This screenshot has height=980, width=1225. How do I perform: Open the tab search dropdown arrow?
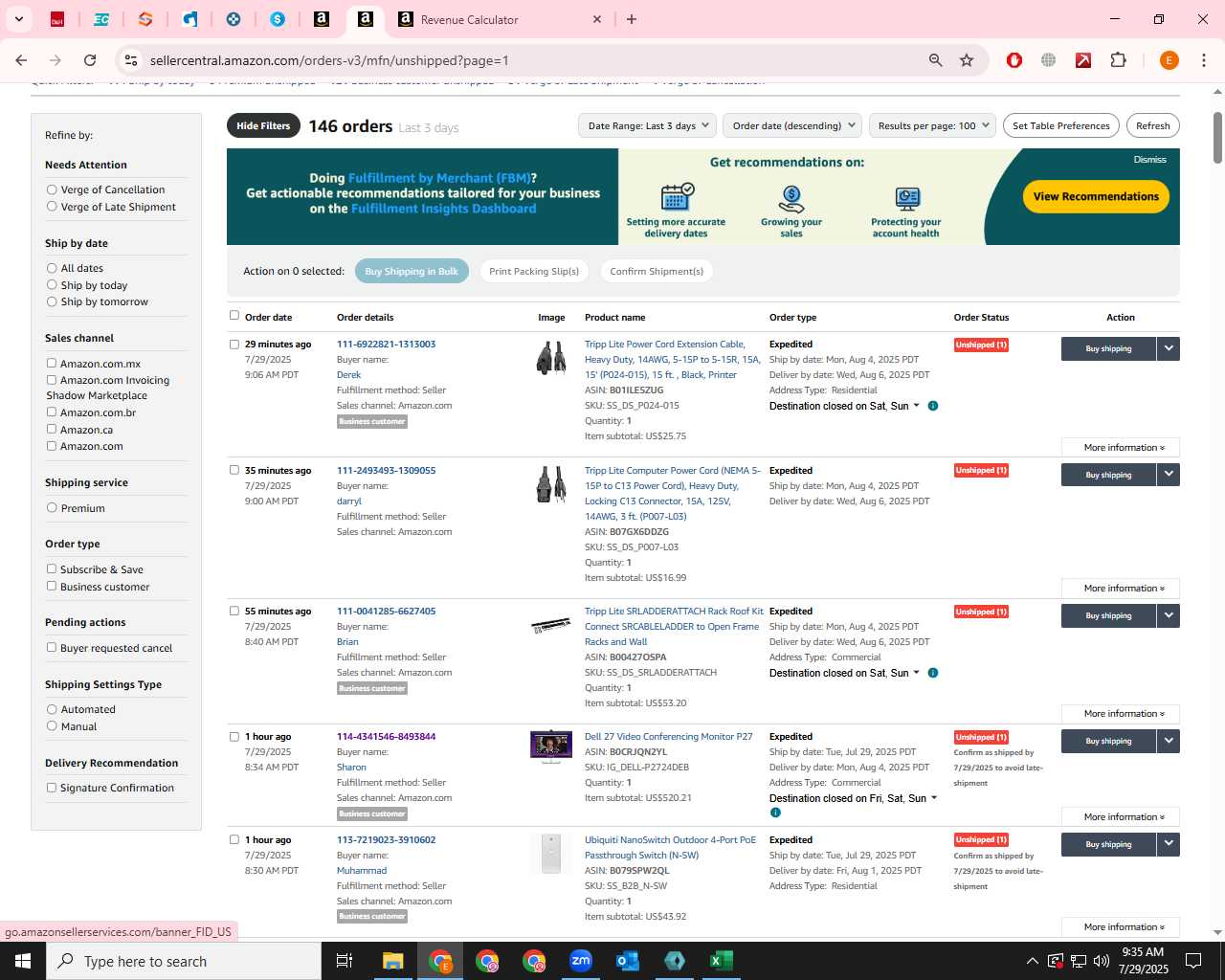tap(18, 19)
